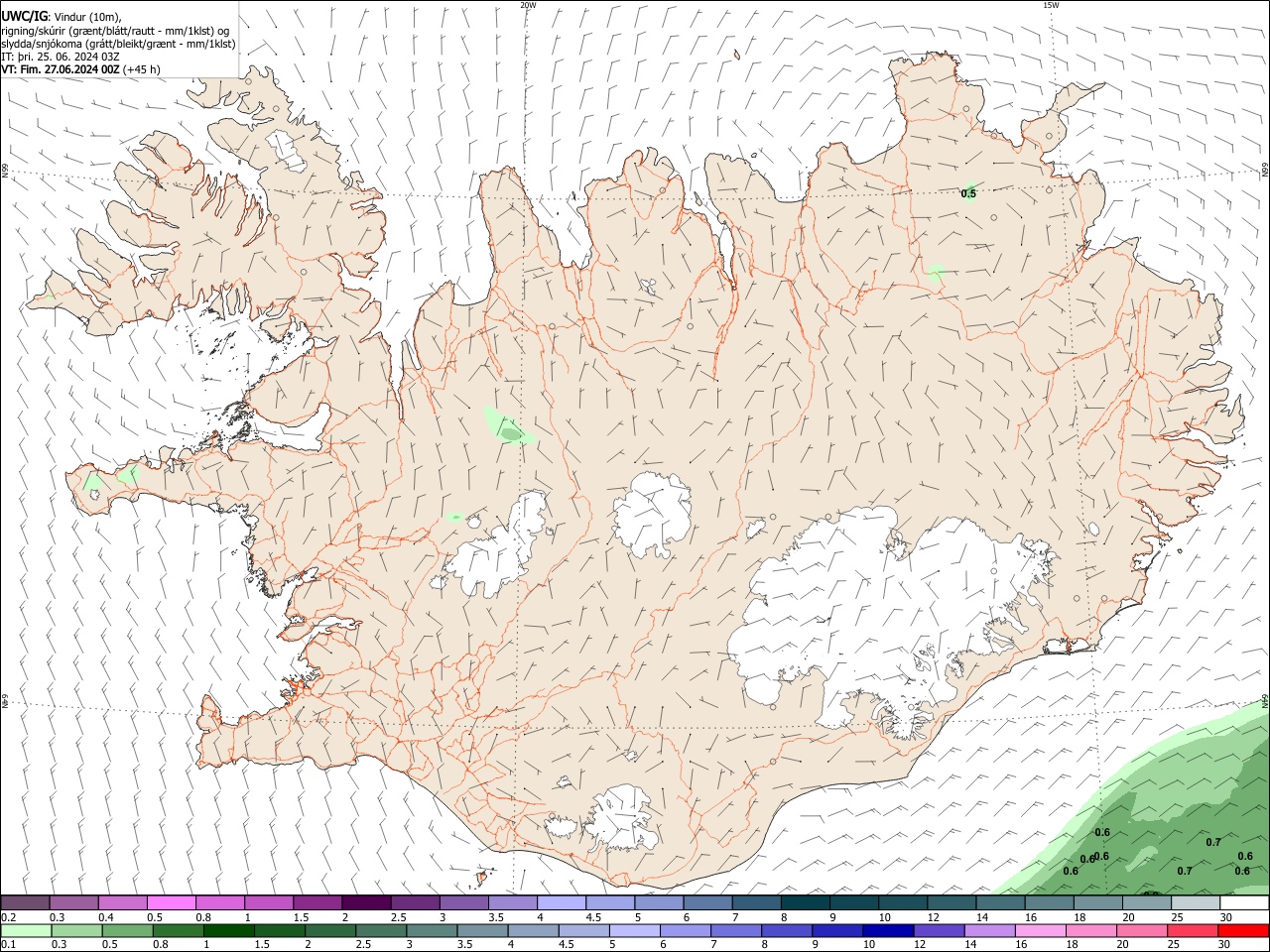Click the light grey upper legend swatch at 25
1270x952 pixels.
click(x=1196, y=902)
